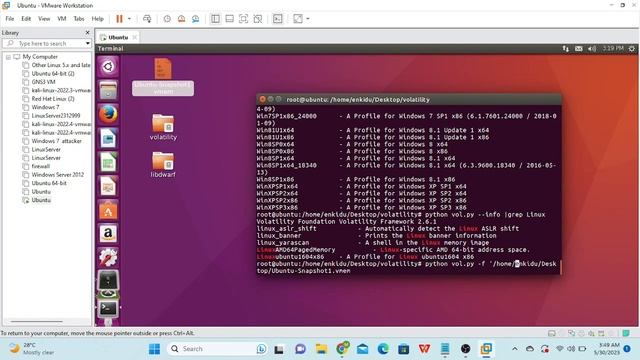This screenshot has width=640, height=360.
Task: Open the View menu
Action: tap(44, 19)
